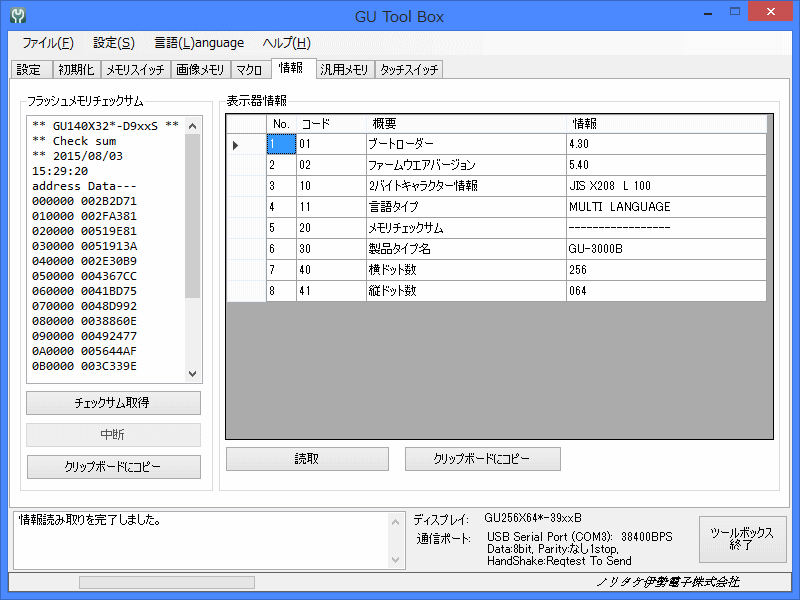The width and height of the screenshot is (800, 600).
Task: Open the 設定(S) menu
Action: pos(114,43)
